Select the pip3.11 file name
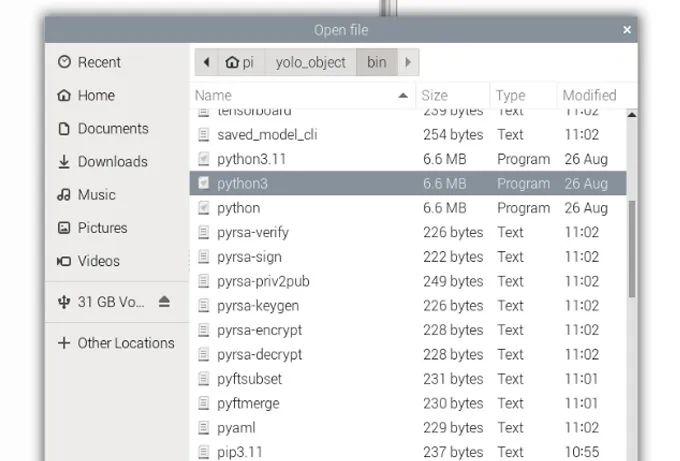The height and width of the screenshot is (461, 680). click(x=240, y=452)
